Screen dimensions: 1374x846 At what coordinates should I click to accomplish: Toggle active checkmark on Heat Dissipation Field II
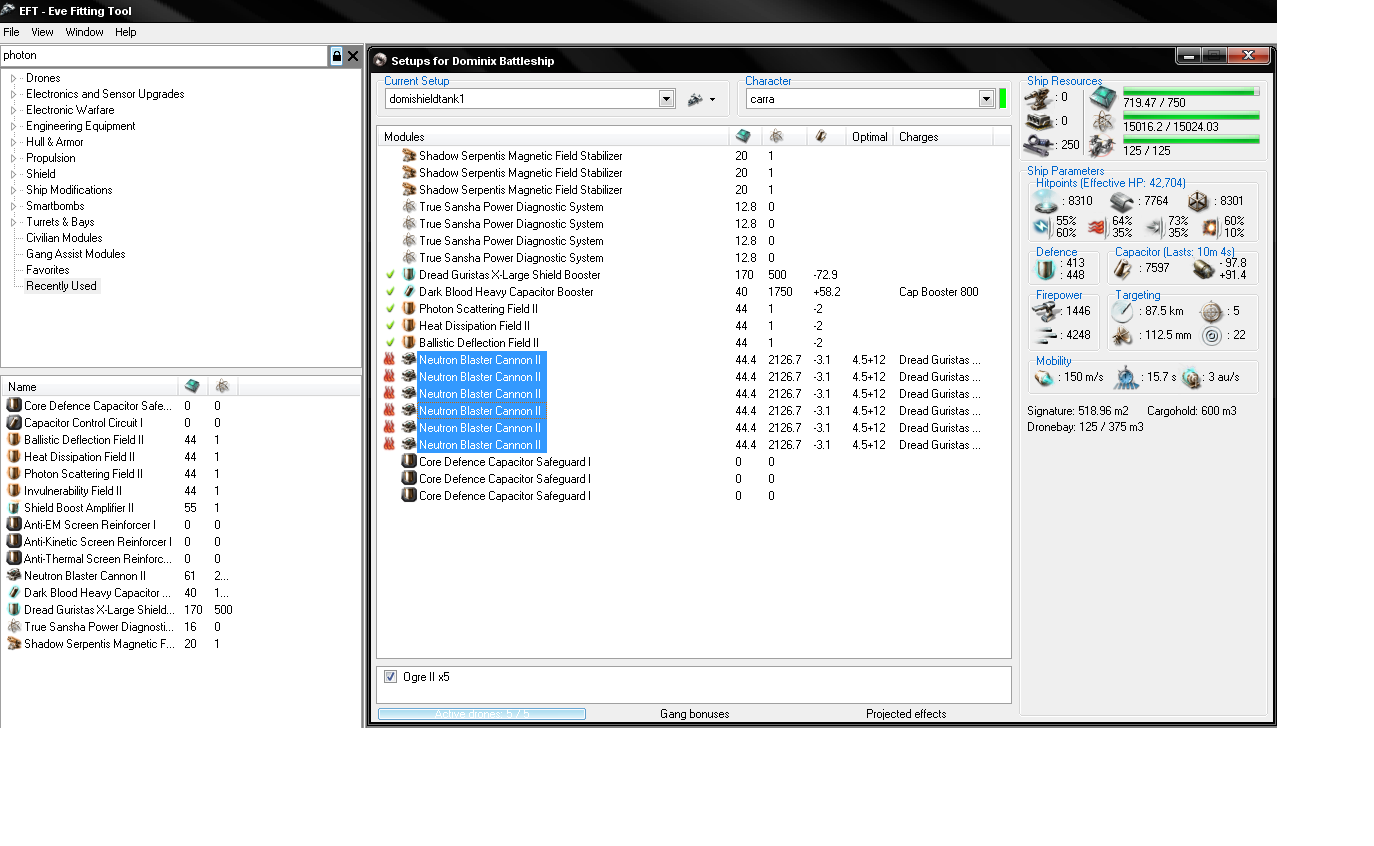tap(390, 326)
